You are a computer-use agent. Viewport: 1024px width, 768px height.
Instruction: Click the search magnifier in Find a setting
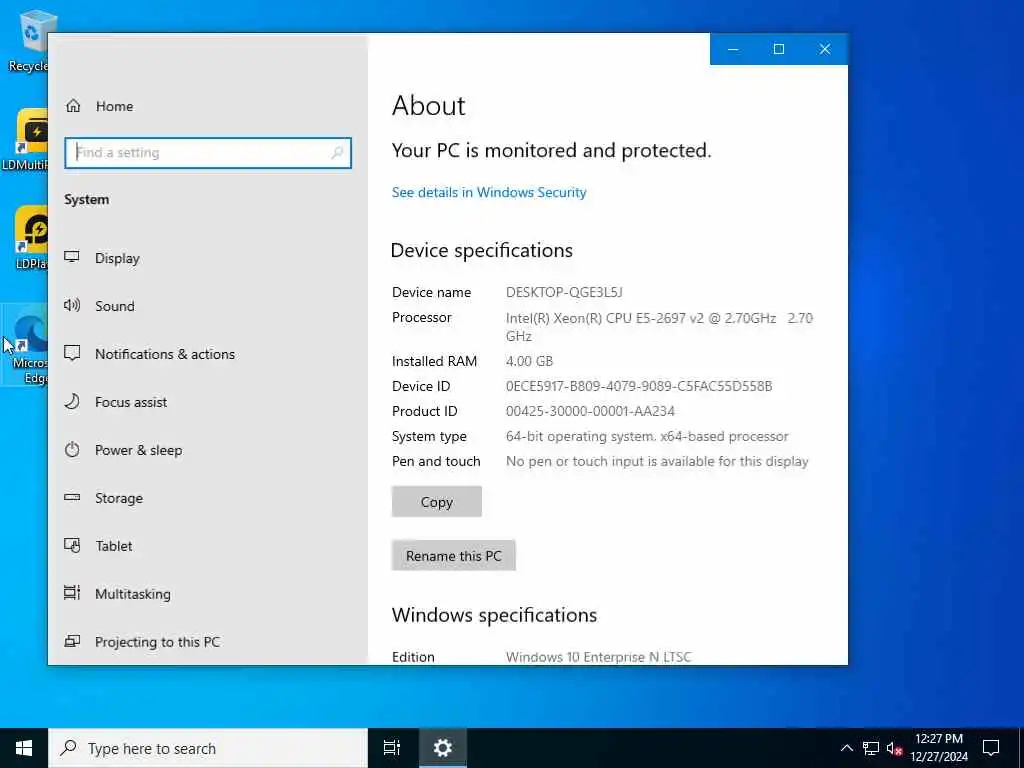pyautogui.click(x=337, y=153)
